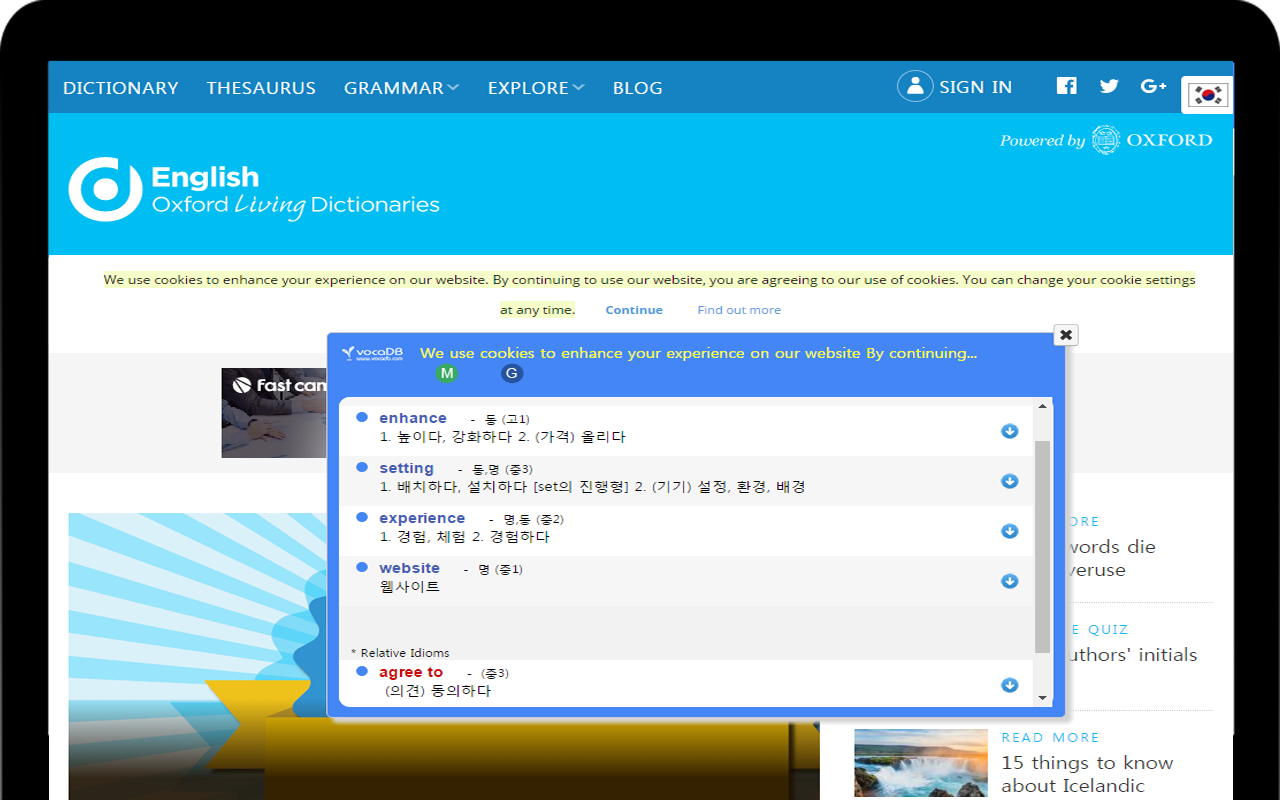Open the Blog menu item
Viewport: 1280px width, 800px height.
(638, 88)
